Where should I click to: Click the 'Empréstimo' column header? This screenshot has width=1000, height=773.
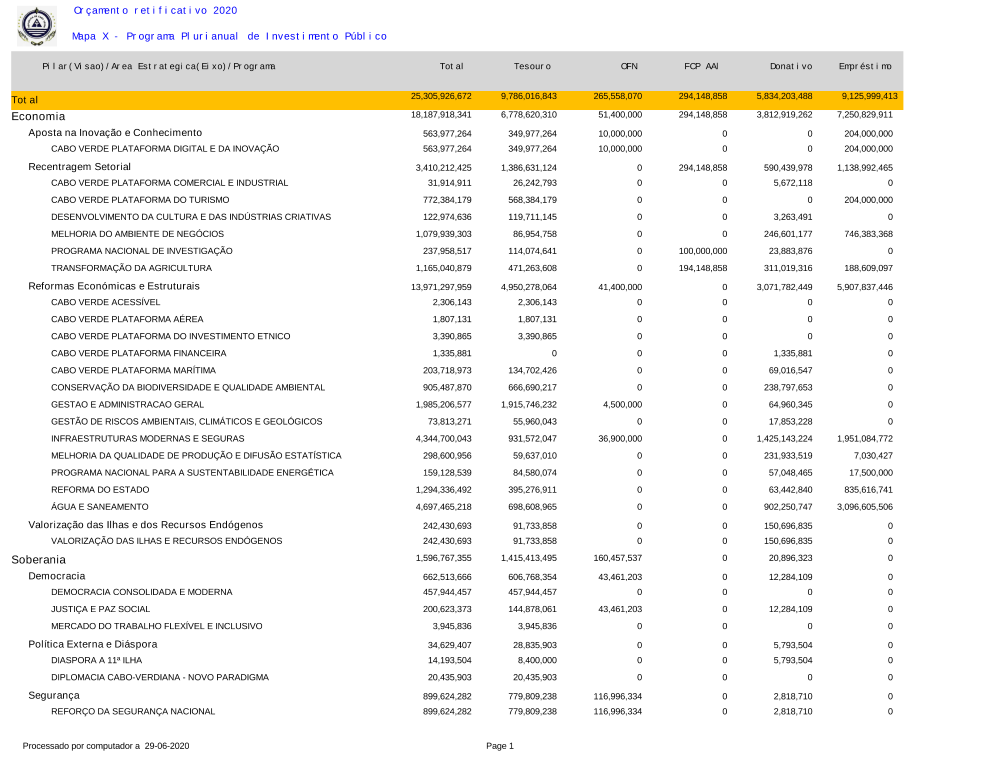click(865, 67)
